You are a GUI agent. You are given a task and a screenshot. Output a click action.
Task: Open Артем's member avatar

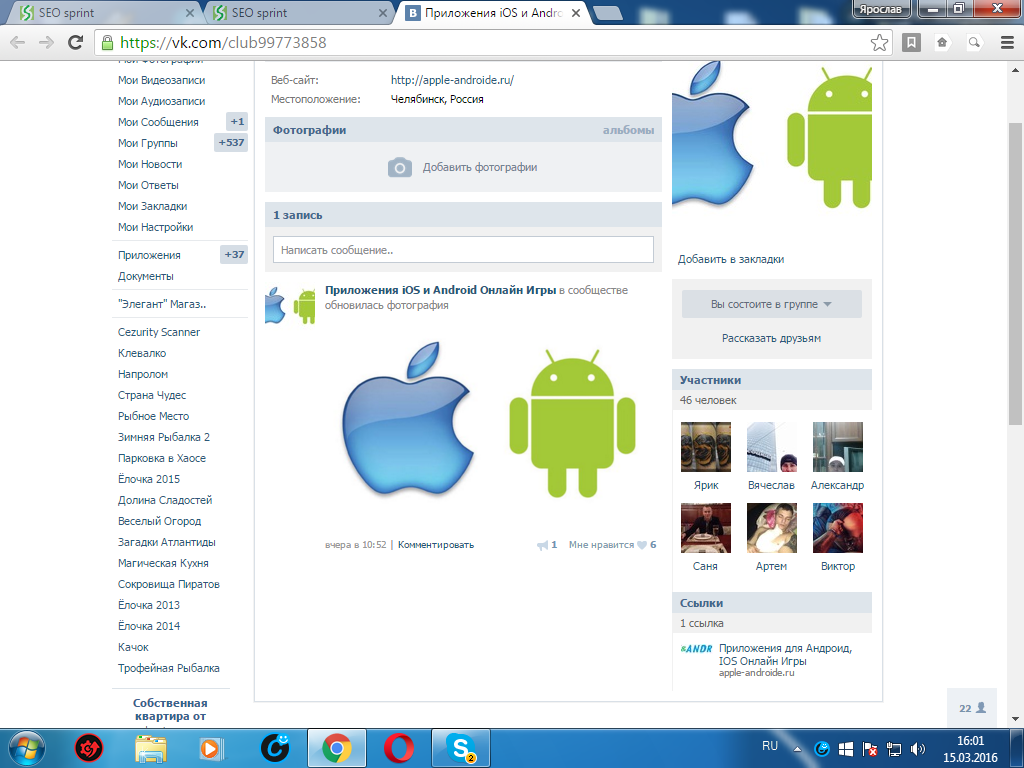772,528
